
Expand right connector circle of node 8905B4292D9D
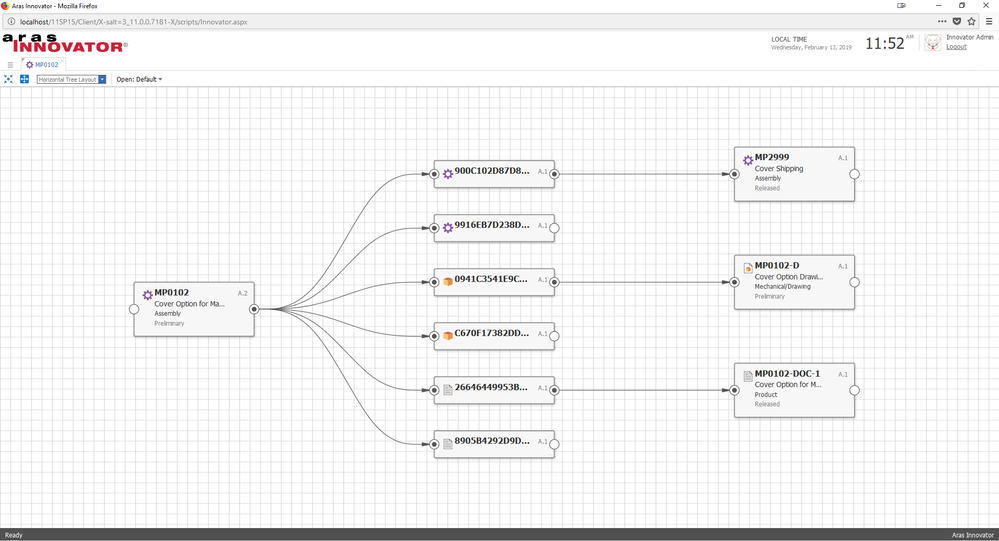coord(554,443)
